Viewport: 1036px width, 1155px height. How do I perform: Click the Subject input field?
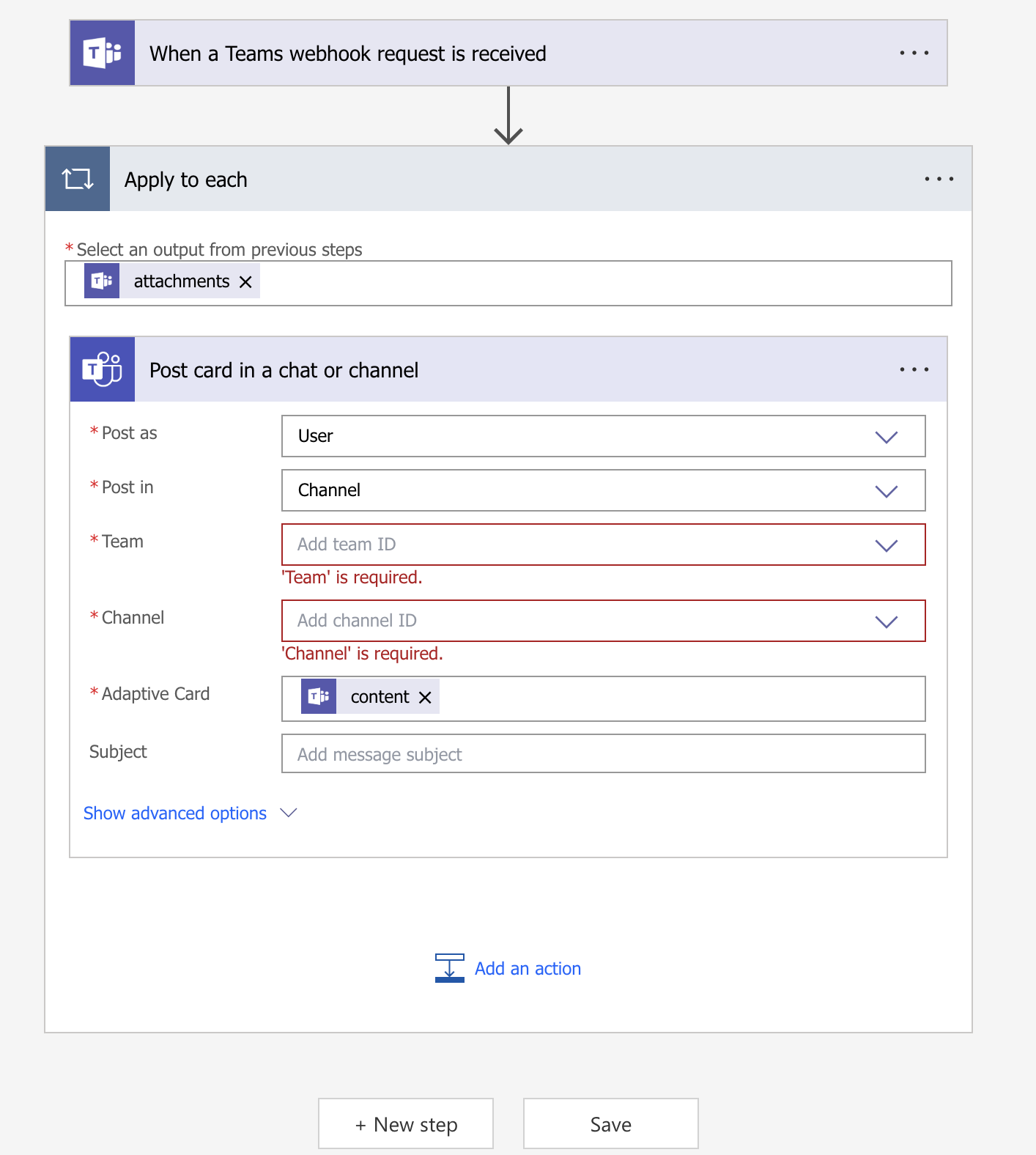(602, 754)
